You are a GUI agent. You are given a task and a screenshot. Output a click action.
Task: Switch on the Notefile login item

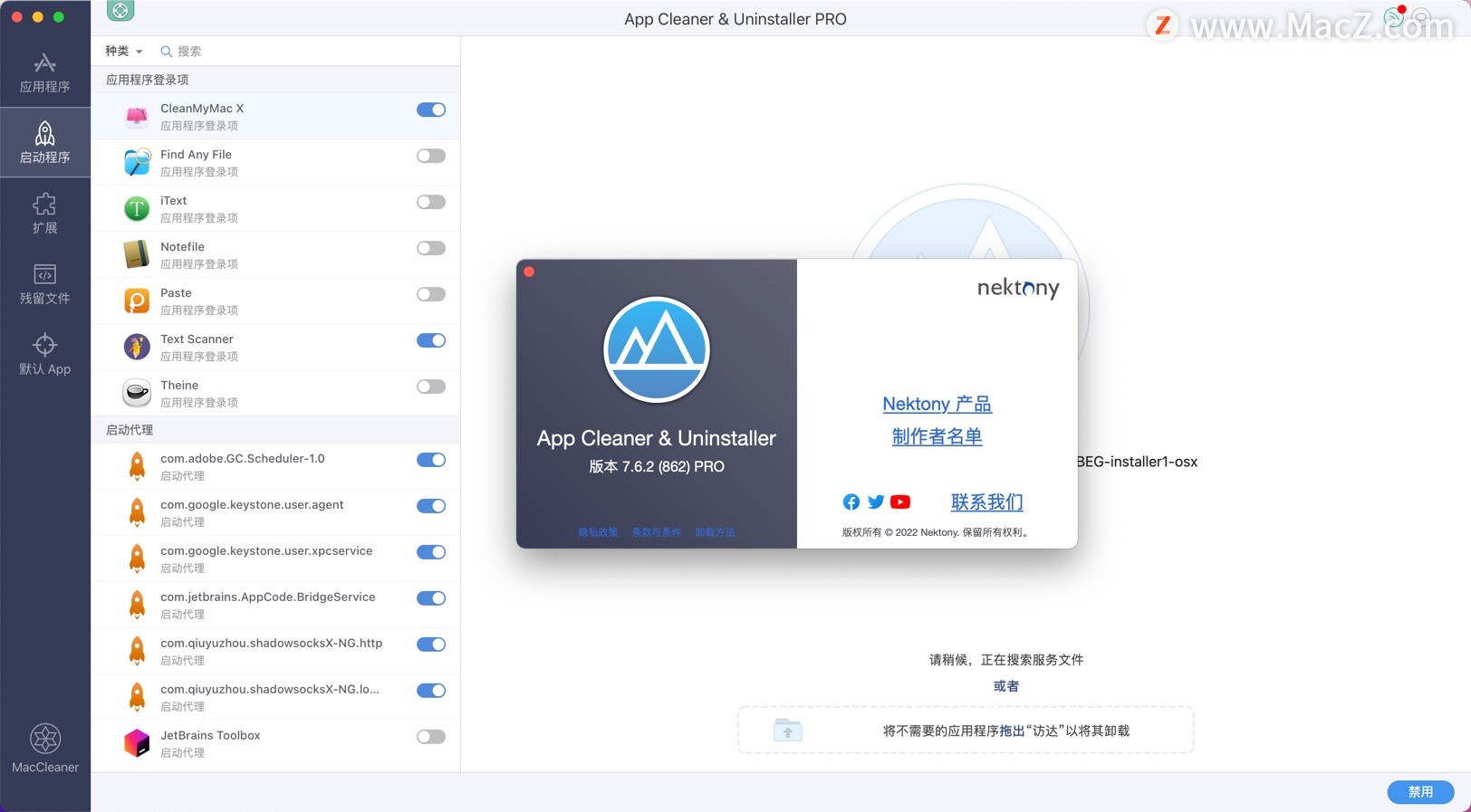pos(431,248)
